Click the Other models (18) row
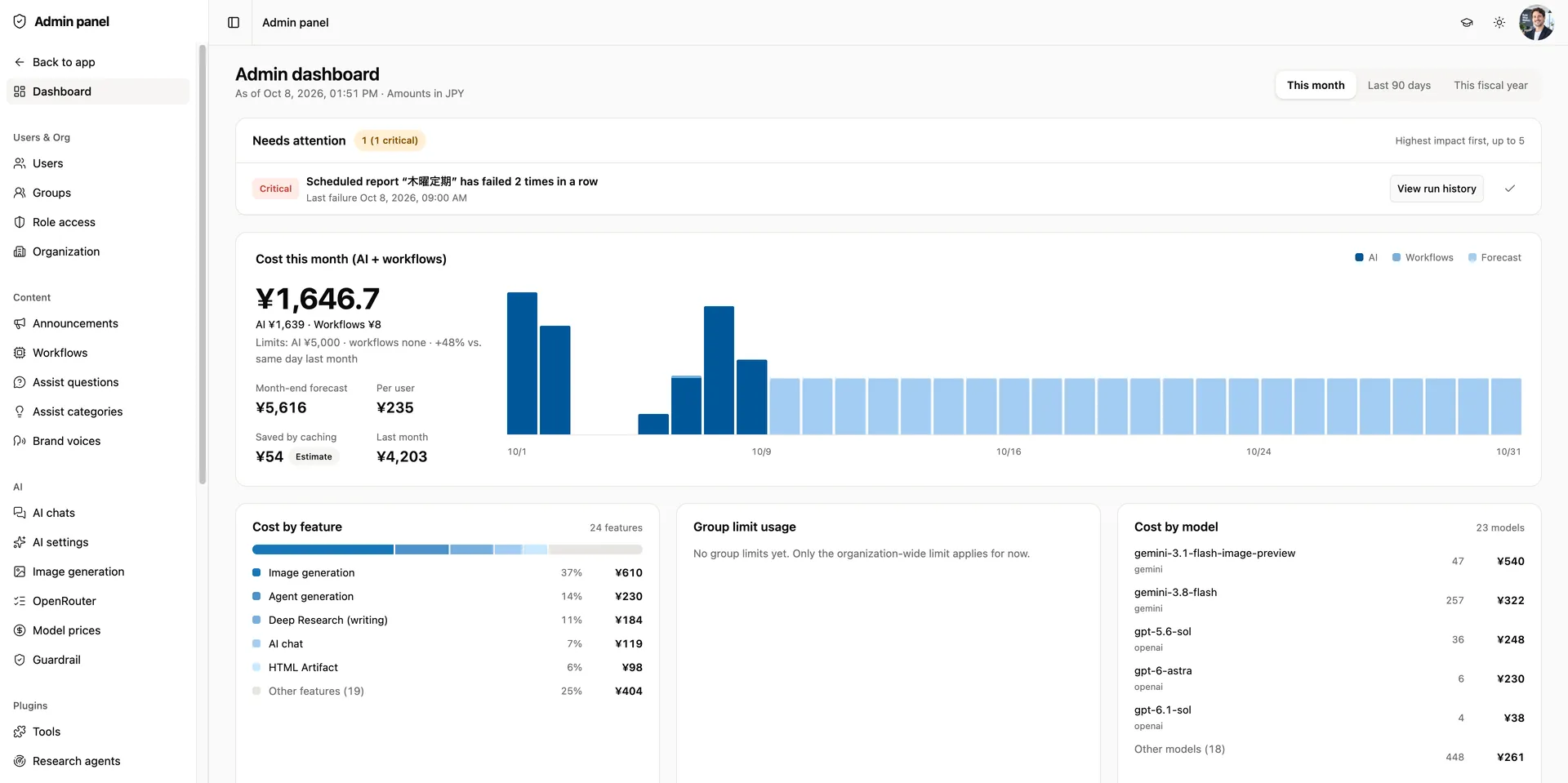This screenshot has height=783, width=1568. [x=1330, y=754]
